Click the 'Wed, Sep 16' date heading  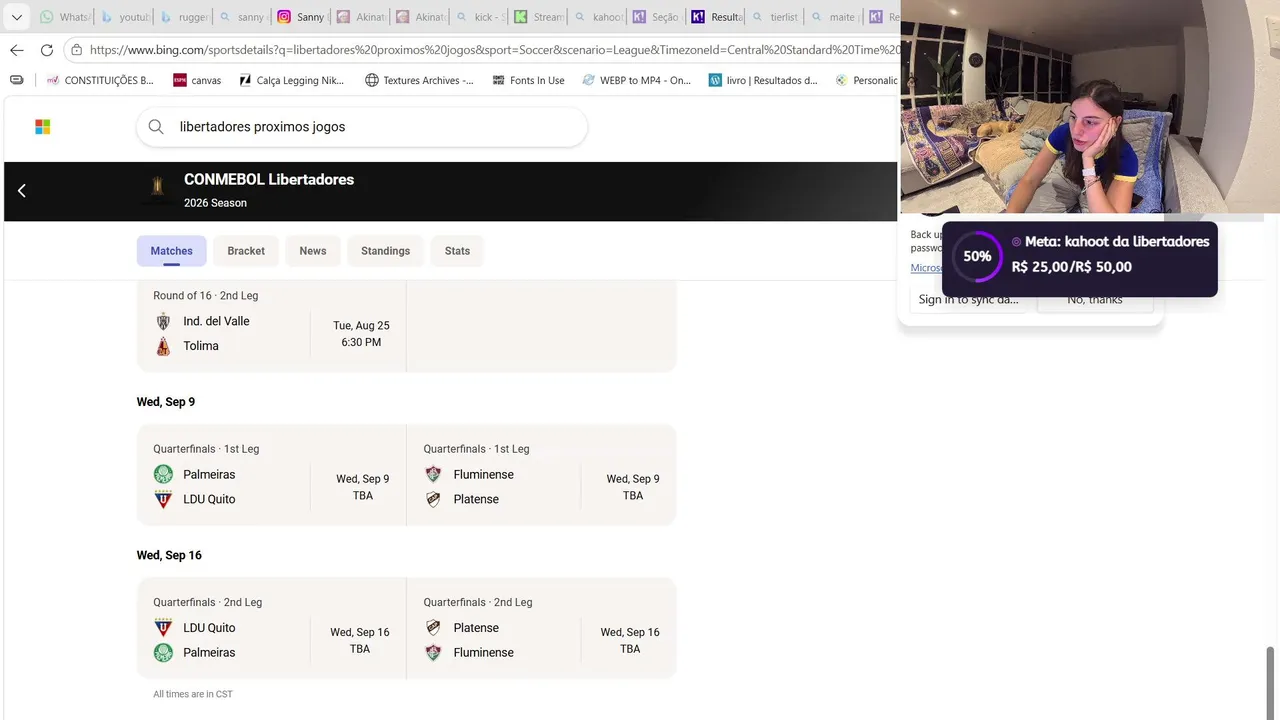pos(169,555)
